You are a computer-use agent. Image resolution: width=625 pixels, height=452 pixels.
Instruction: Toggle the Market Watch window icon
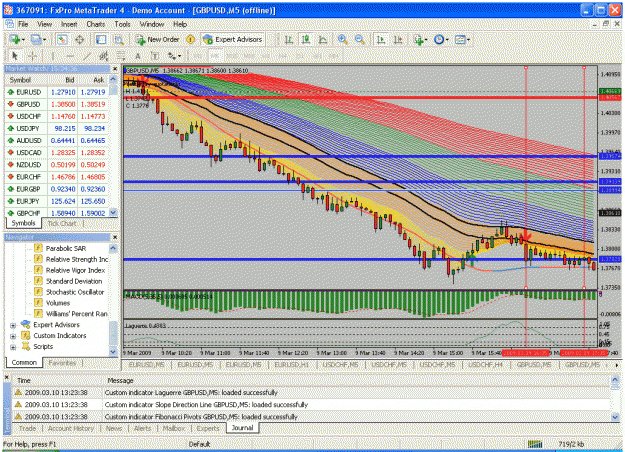tap(62, 39)
